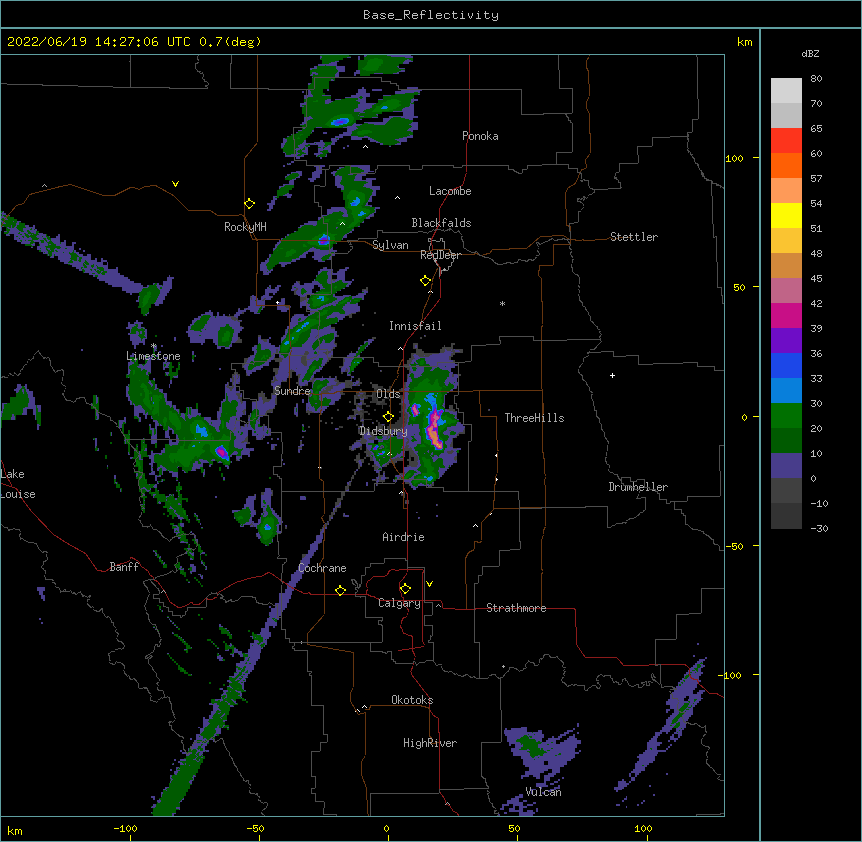Pick the red 60-65 dBZ legend swatch
Image resolution: width=862 pixels, height=842 pixels.
tap(786, 140)
